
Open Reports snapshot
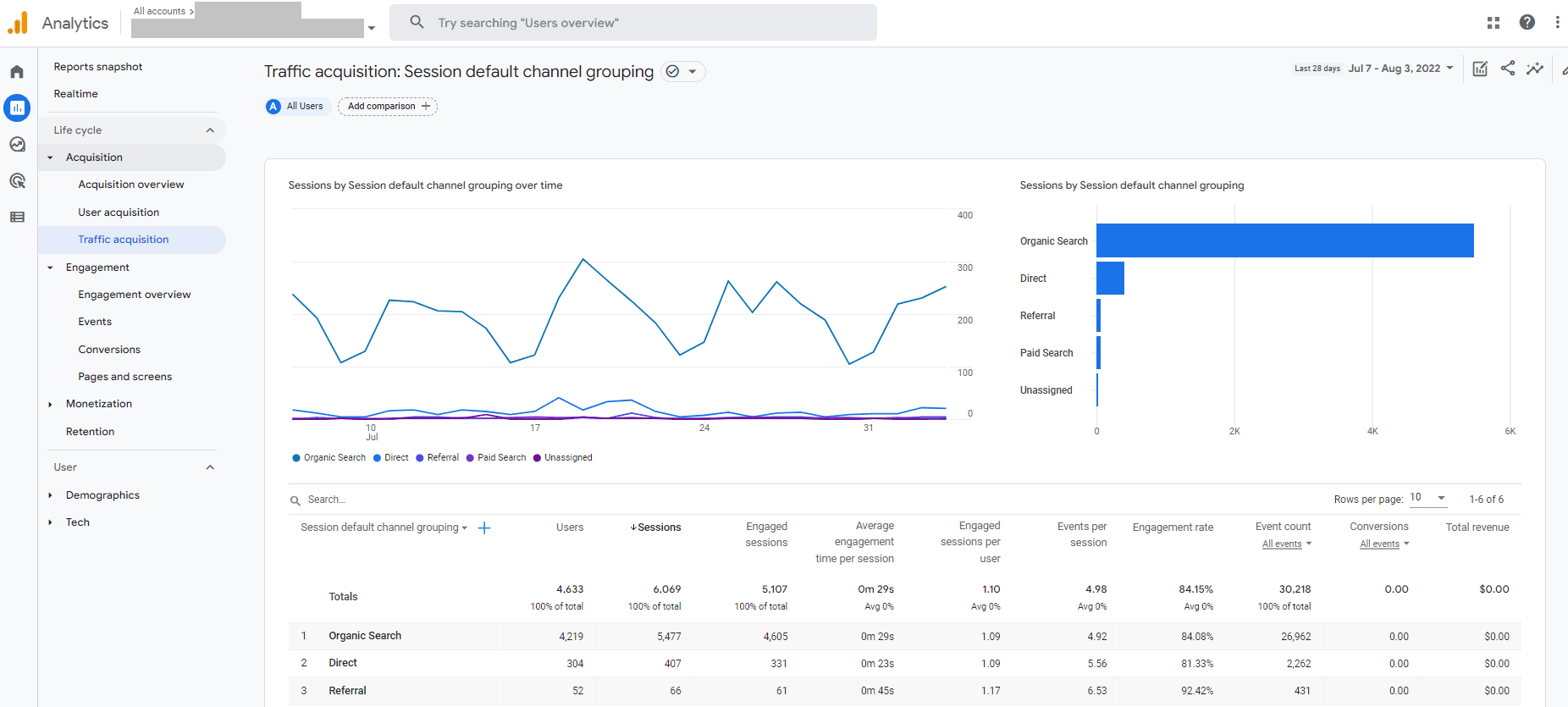[x=98, y=67]
